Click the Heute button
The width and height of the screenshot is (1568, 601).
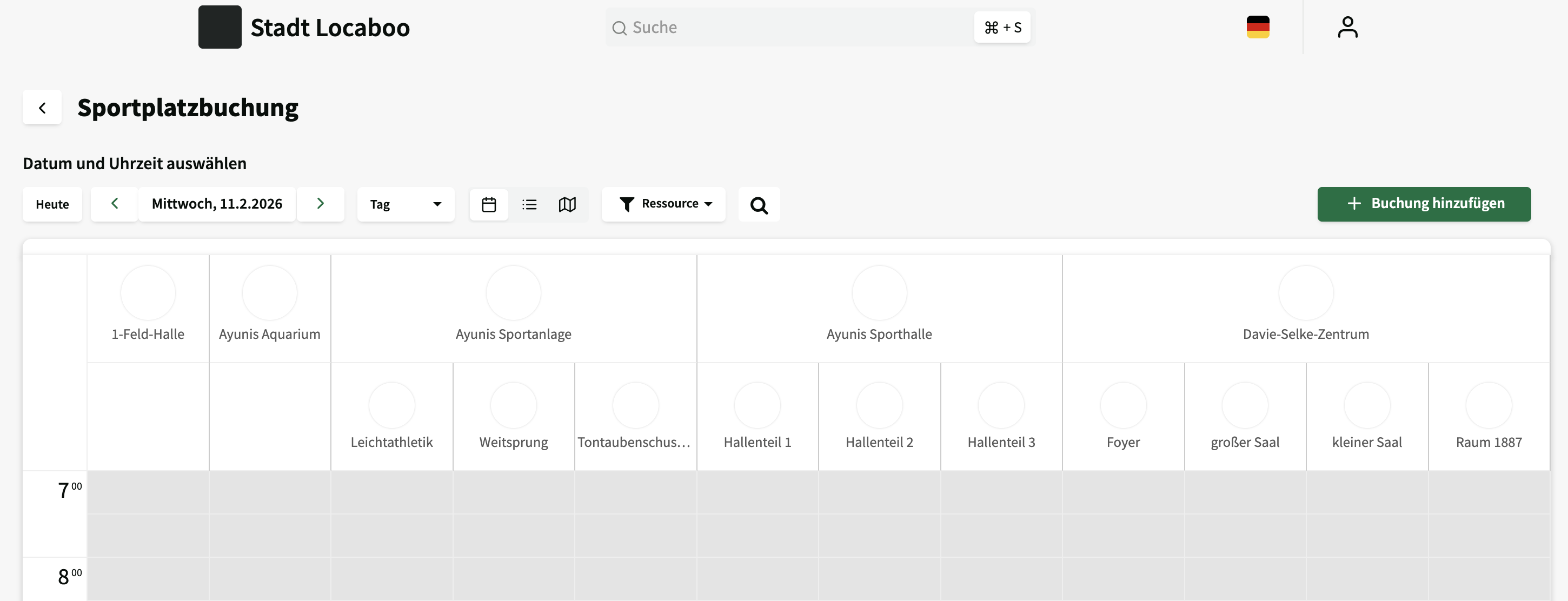click(52, 204)
